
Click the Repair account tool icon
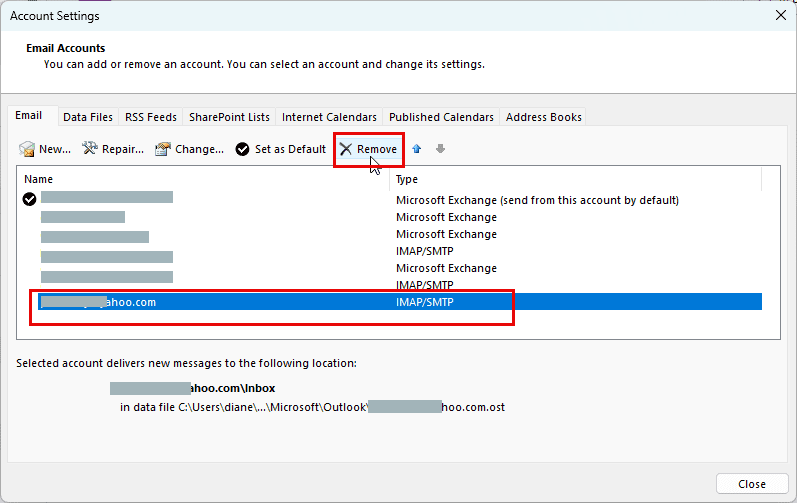pyautogui.click(x=90, y=150)
